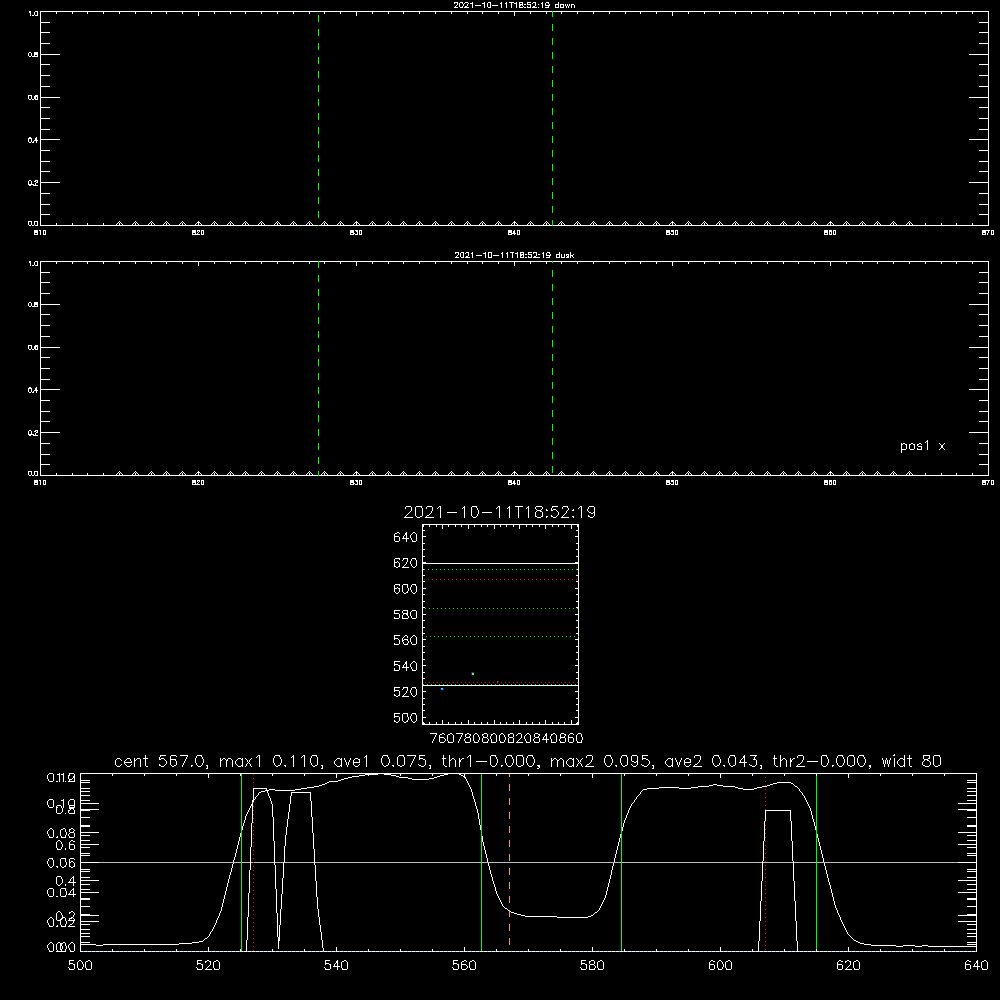Viewport: 1000px width, 1000px height.
Task: Click the left green dashed line in dawn plot
Action: pyautogui.click(x=318, y=119)
